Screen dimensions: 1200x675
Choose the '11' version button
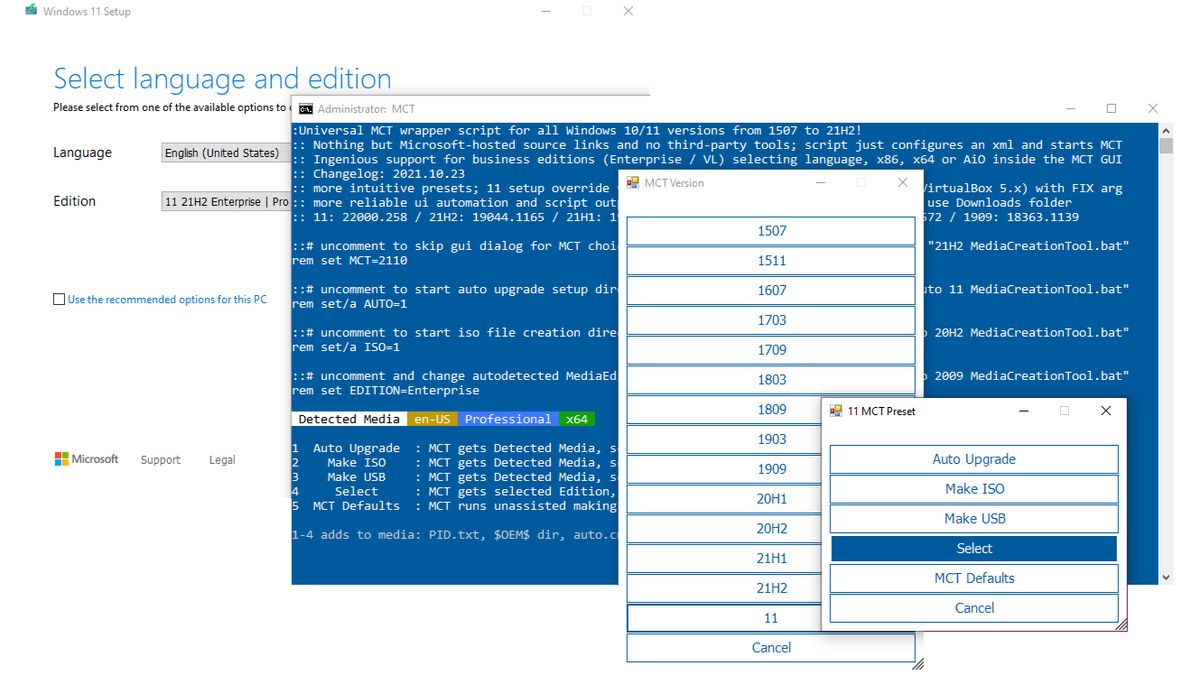tap(770, 617)
